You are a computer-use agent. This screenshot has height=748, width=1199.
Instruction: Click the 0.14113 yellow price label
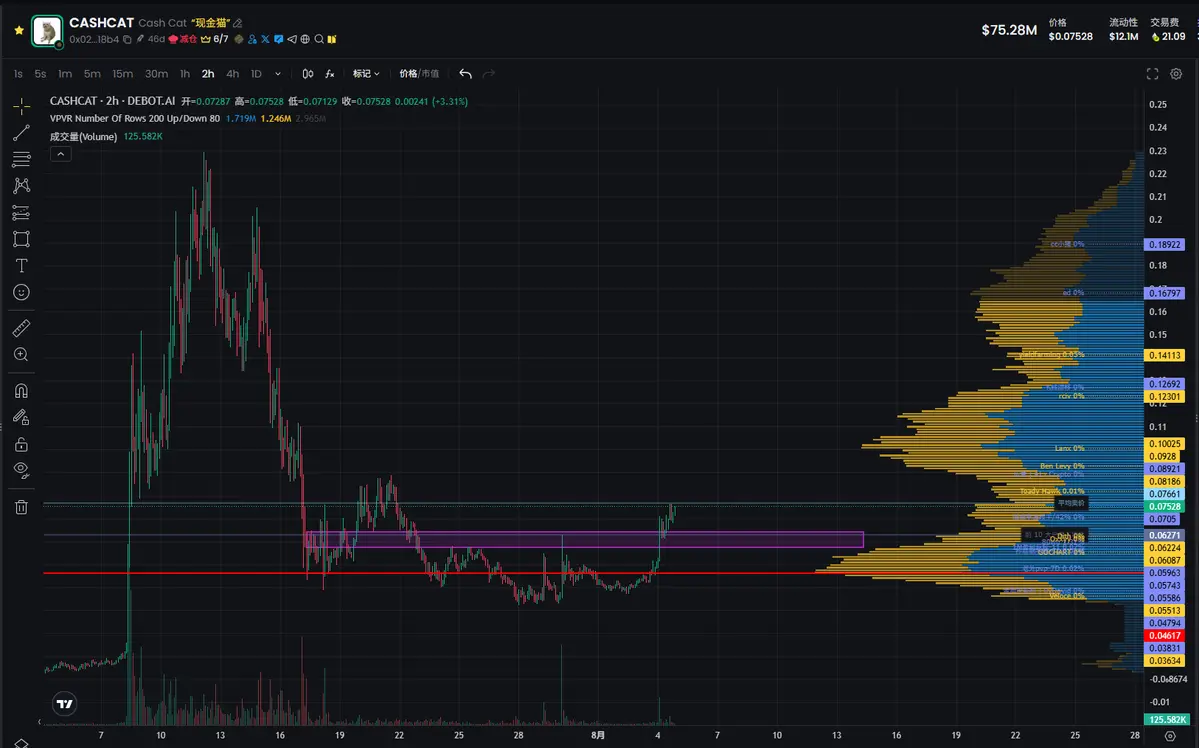pyautogui.click(x=1165, y=355)
